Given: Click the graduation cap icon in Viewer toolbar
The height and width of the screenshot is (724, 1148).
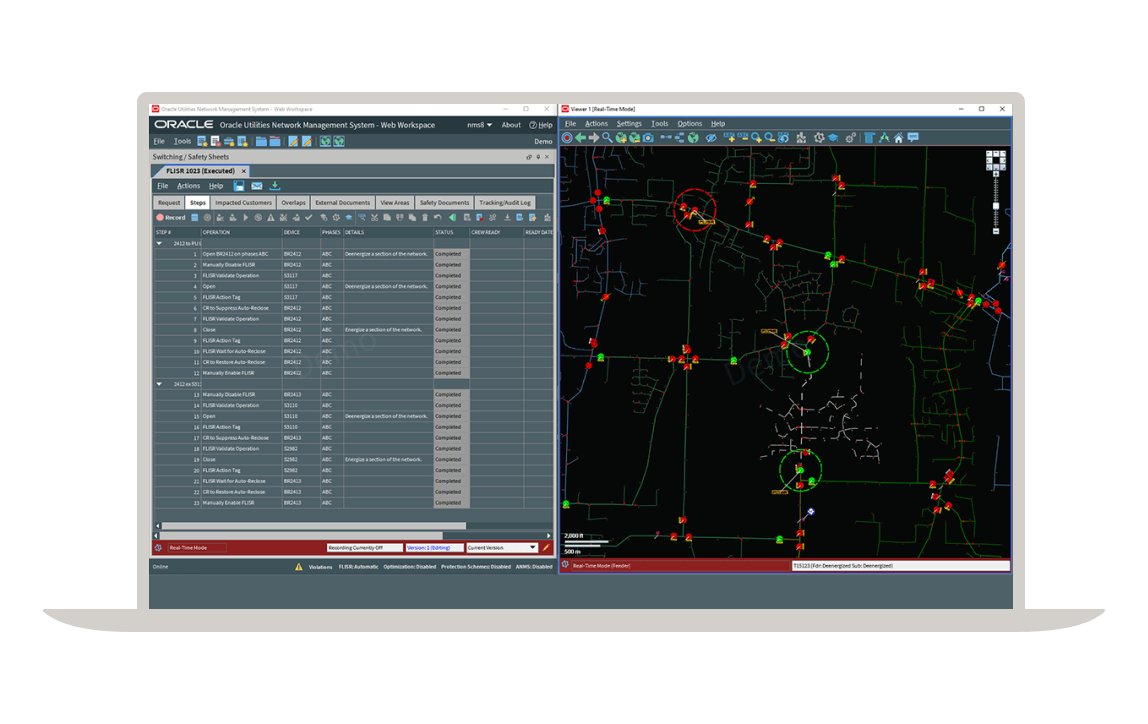Looking at the screenshot, I should pos(833,138).
